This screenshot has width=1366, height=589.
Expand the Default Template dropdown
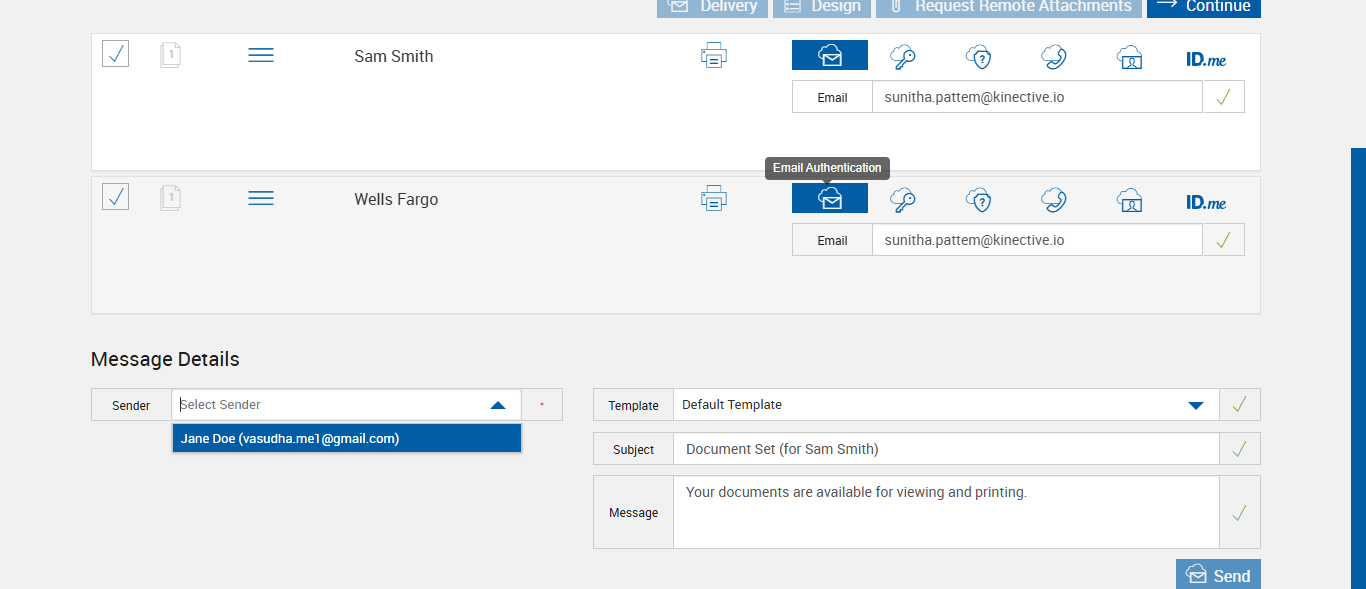click(1195, 405)
